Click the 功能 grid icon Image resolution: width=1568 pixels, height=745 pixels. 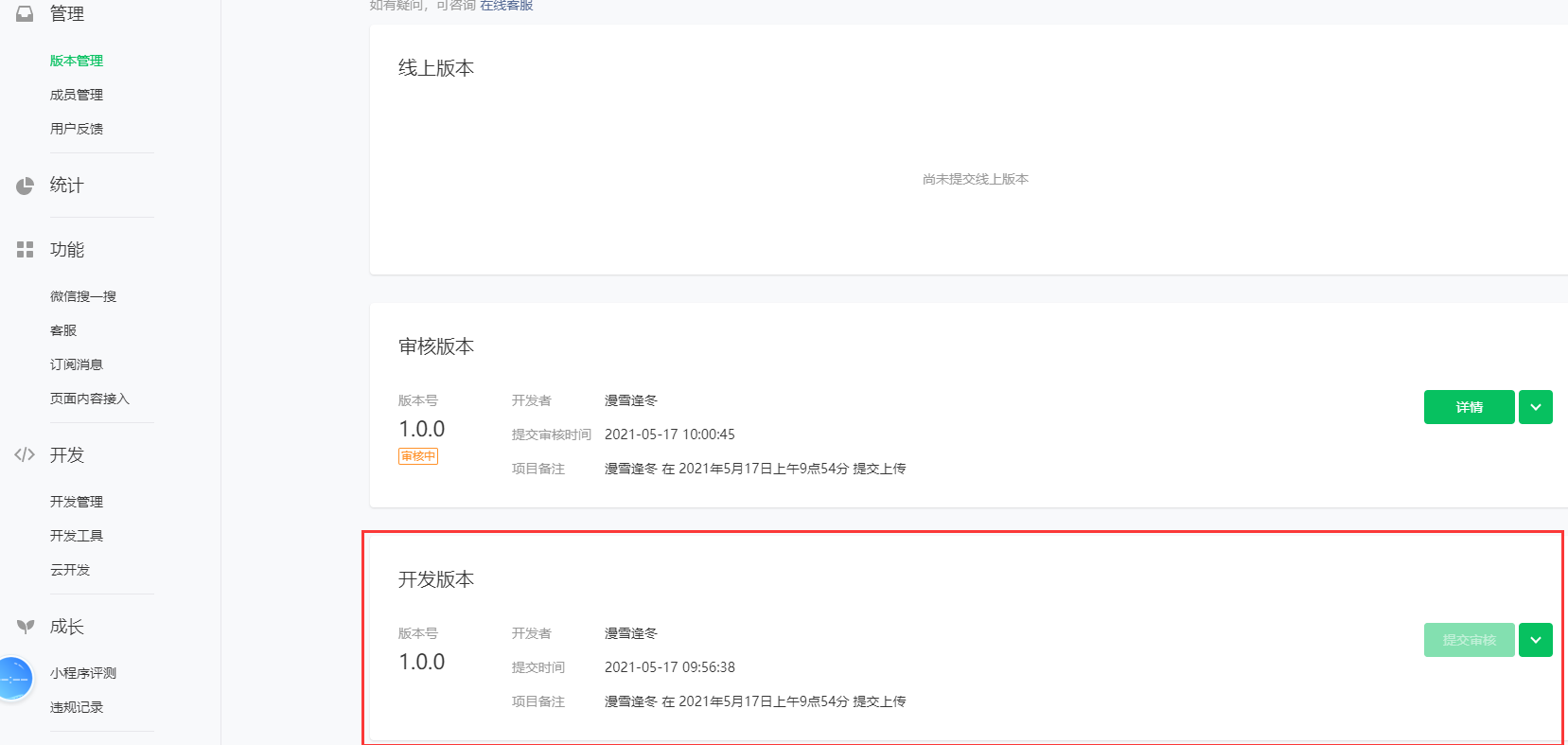point(25,250)
